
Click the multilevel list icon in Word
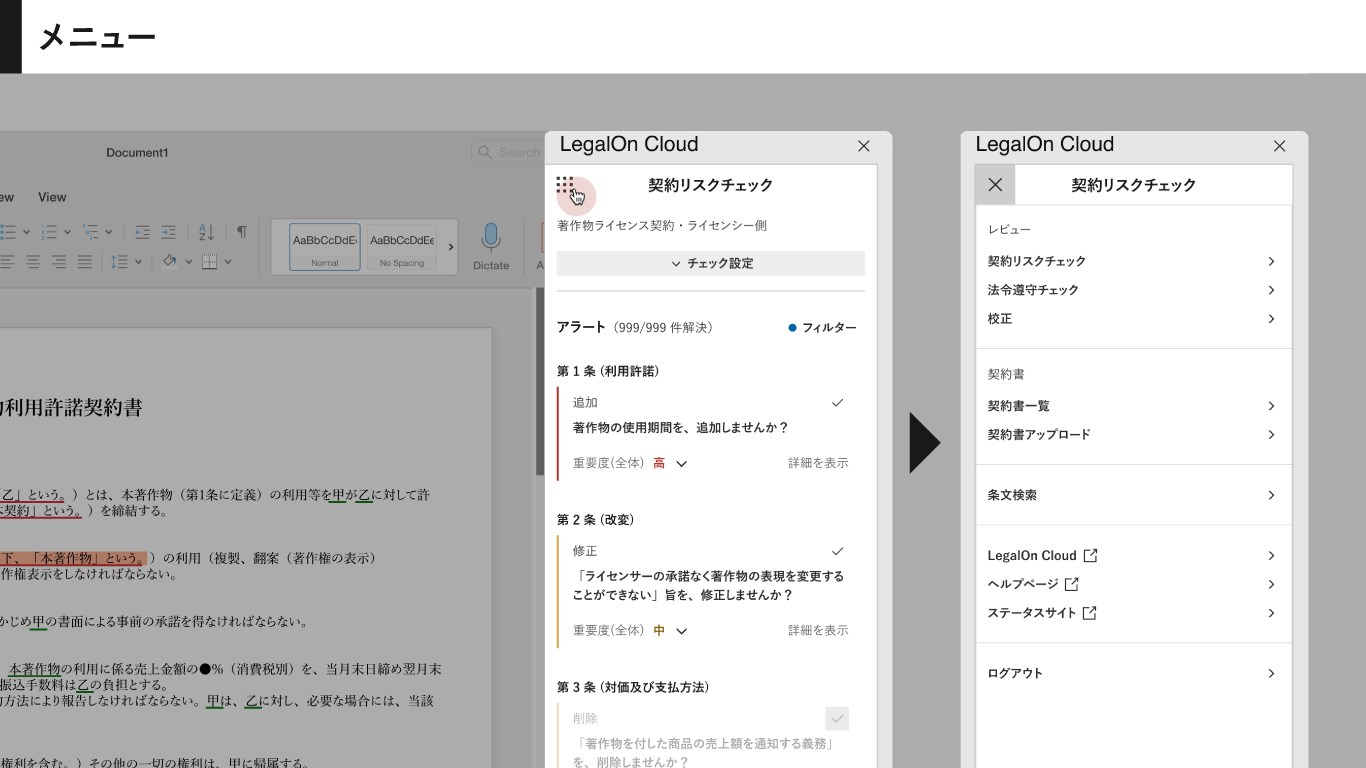pyautogui.click(x=91, y=232)
